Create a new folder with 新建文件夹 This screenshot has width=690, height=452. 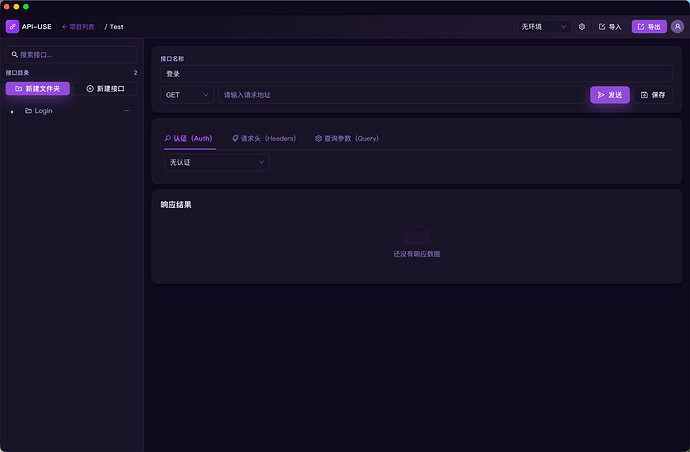coord(38,88)
